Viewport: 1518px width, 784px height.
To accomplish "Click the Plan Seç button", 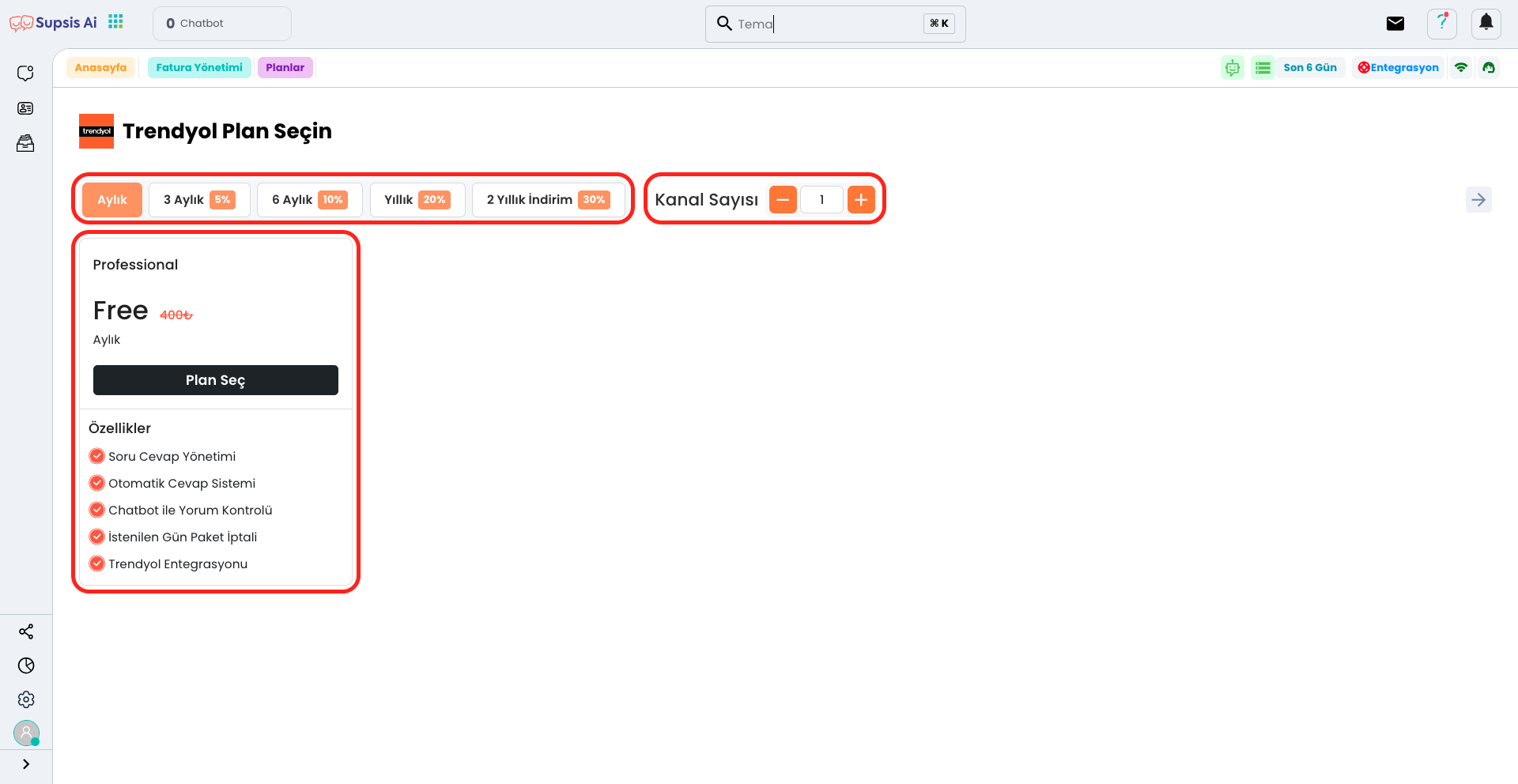I will (216, 380).
